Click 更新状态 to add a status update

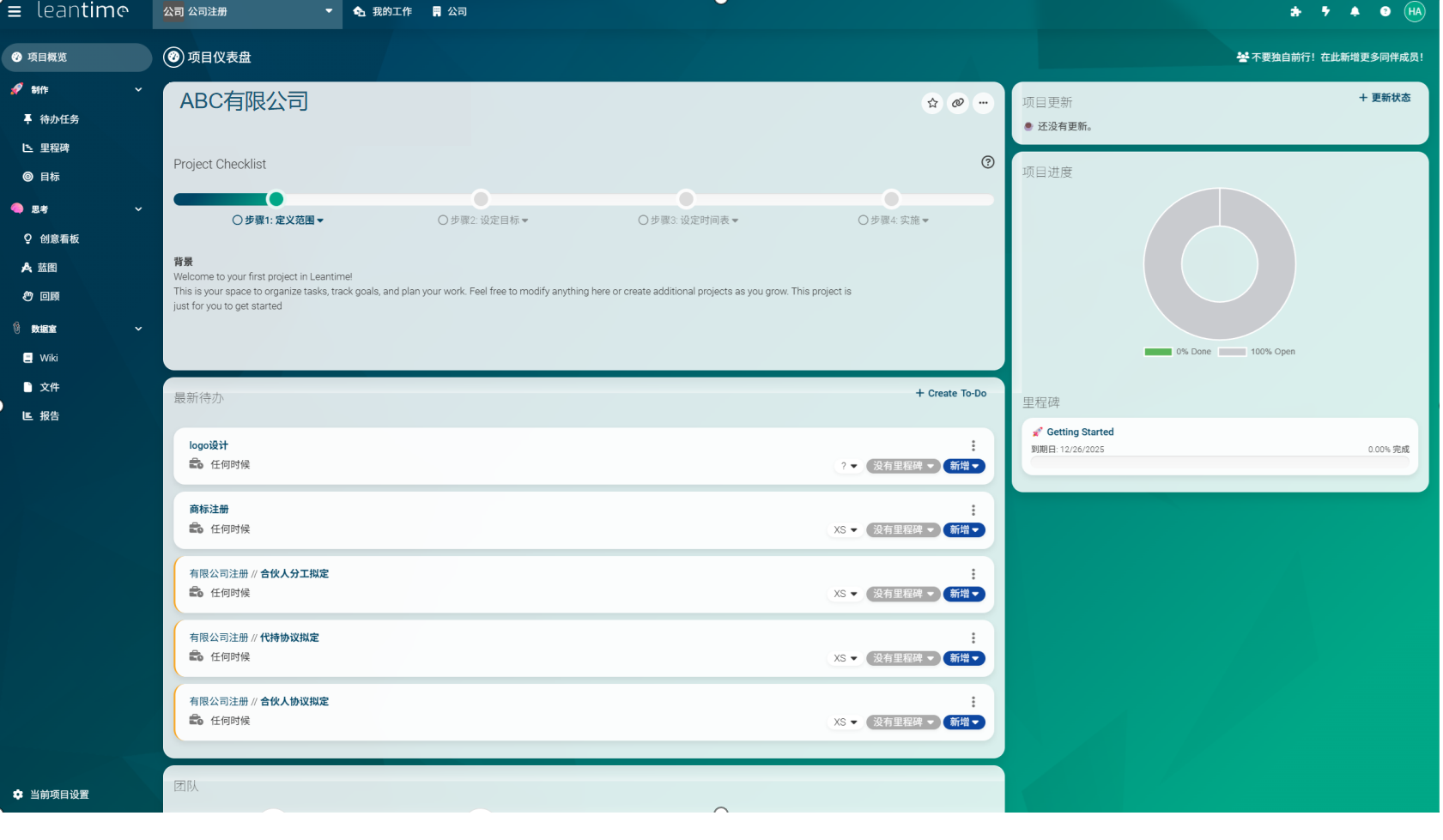pyautogui.click(x=1385, y=98)
